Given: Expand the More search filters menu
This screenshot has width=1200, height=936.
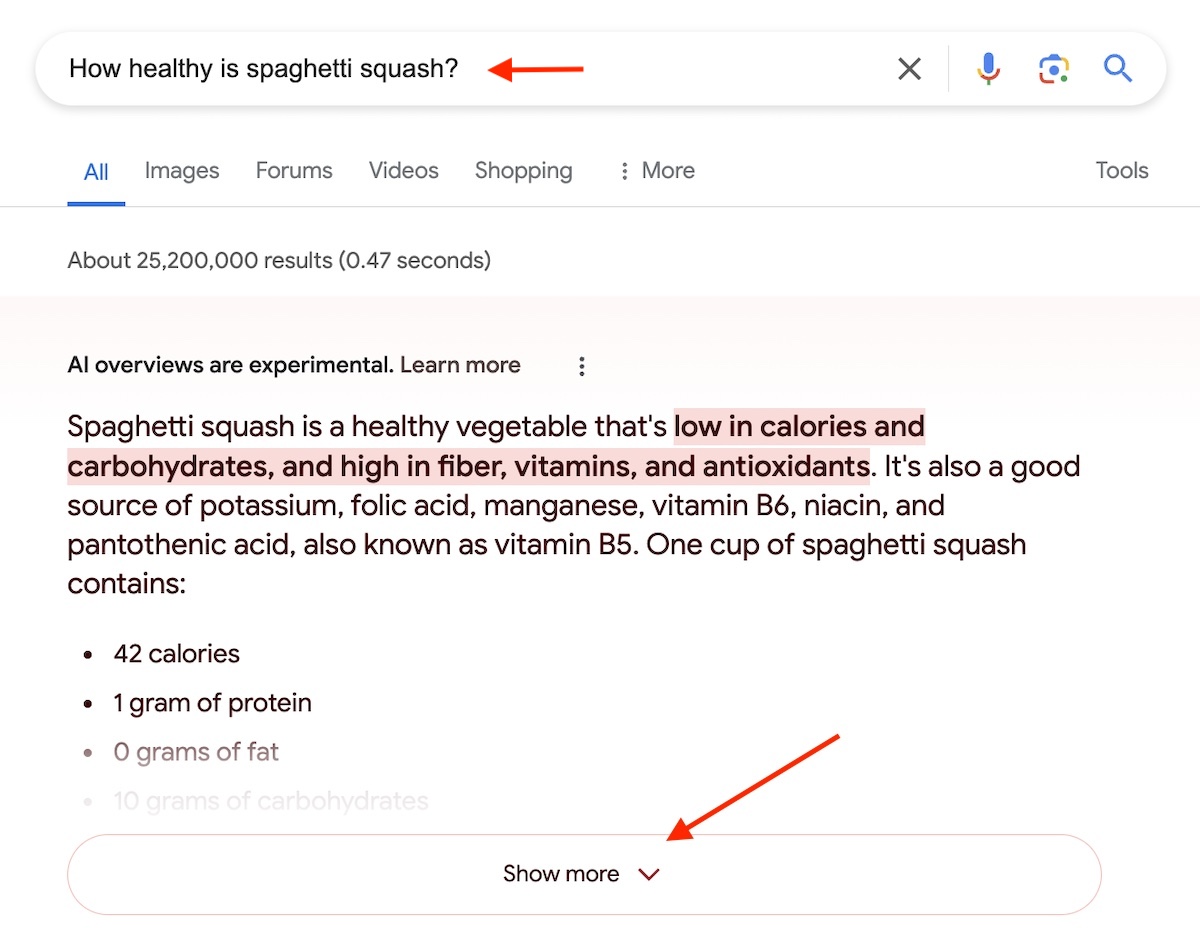Looking at the screenshot, I should [x=656, y=171].
